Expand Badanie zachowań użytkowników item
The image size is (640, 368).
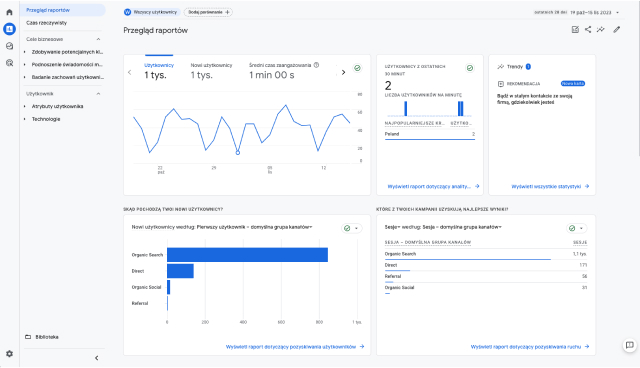point(25,77)
